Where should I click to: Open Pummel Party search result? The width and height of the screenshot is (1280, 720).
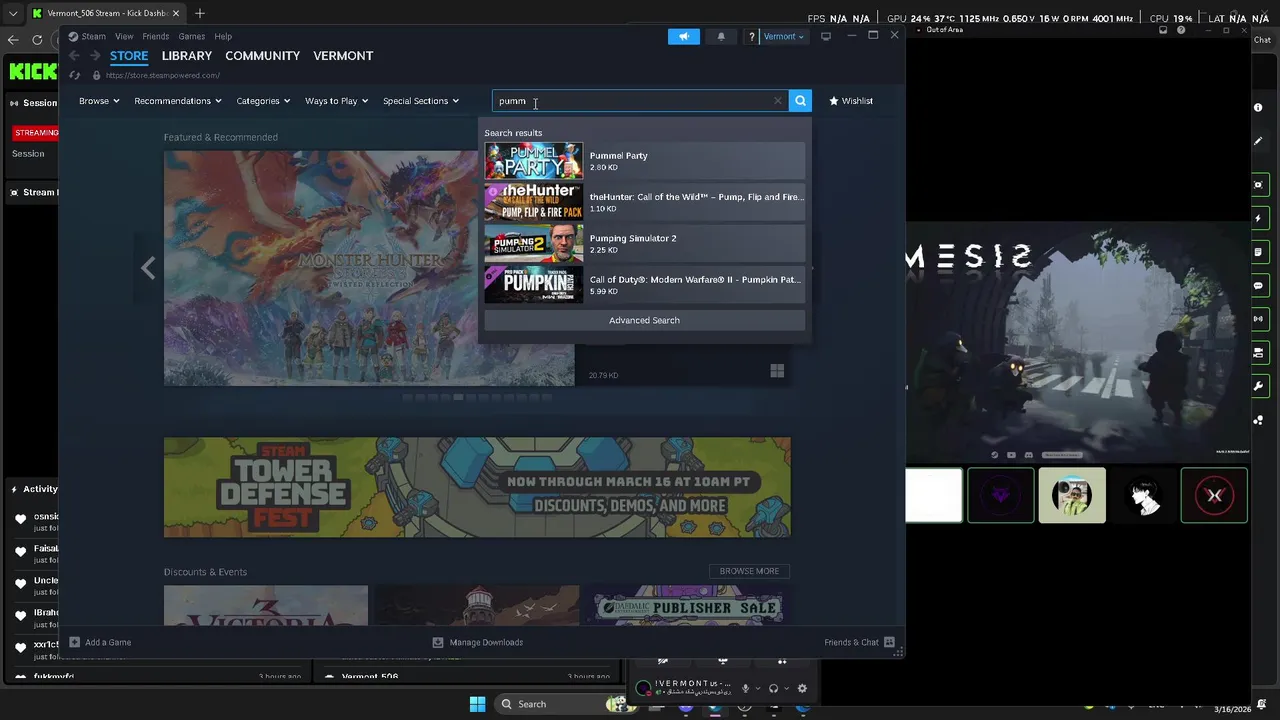pos(644,161)
